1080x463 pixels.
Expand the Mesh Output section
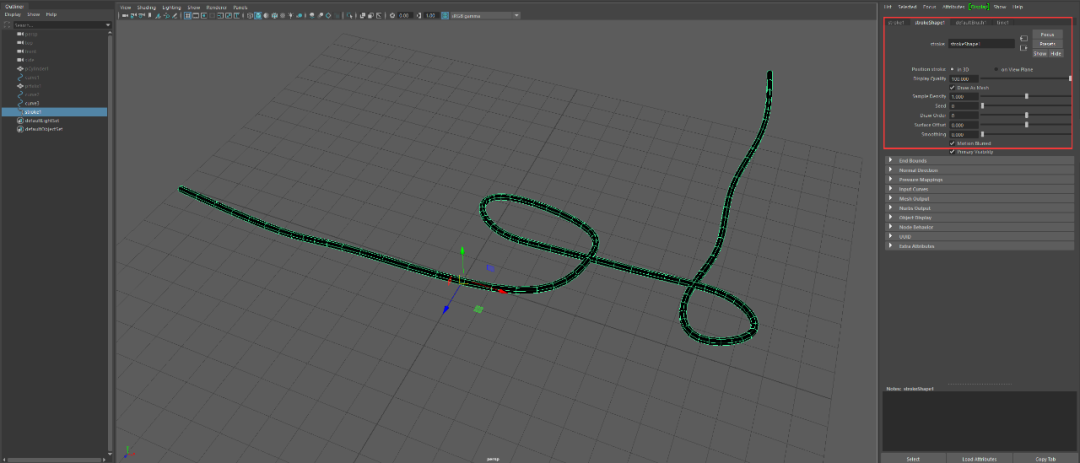point(978,198)
